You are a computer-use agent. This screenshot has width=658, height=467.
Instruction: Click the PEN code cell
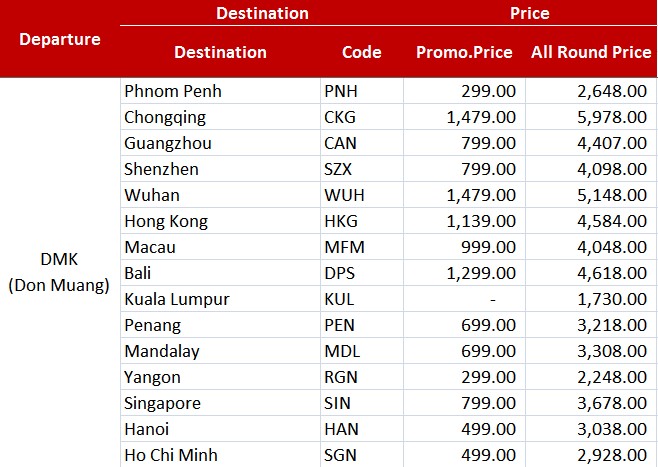coord(362,325)
